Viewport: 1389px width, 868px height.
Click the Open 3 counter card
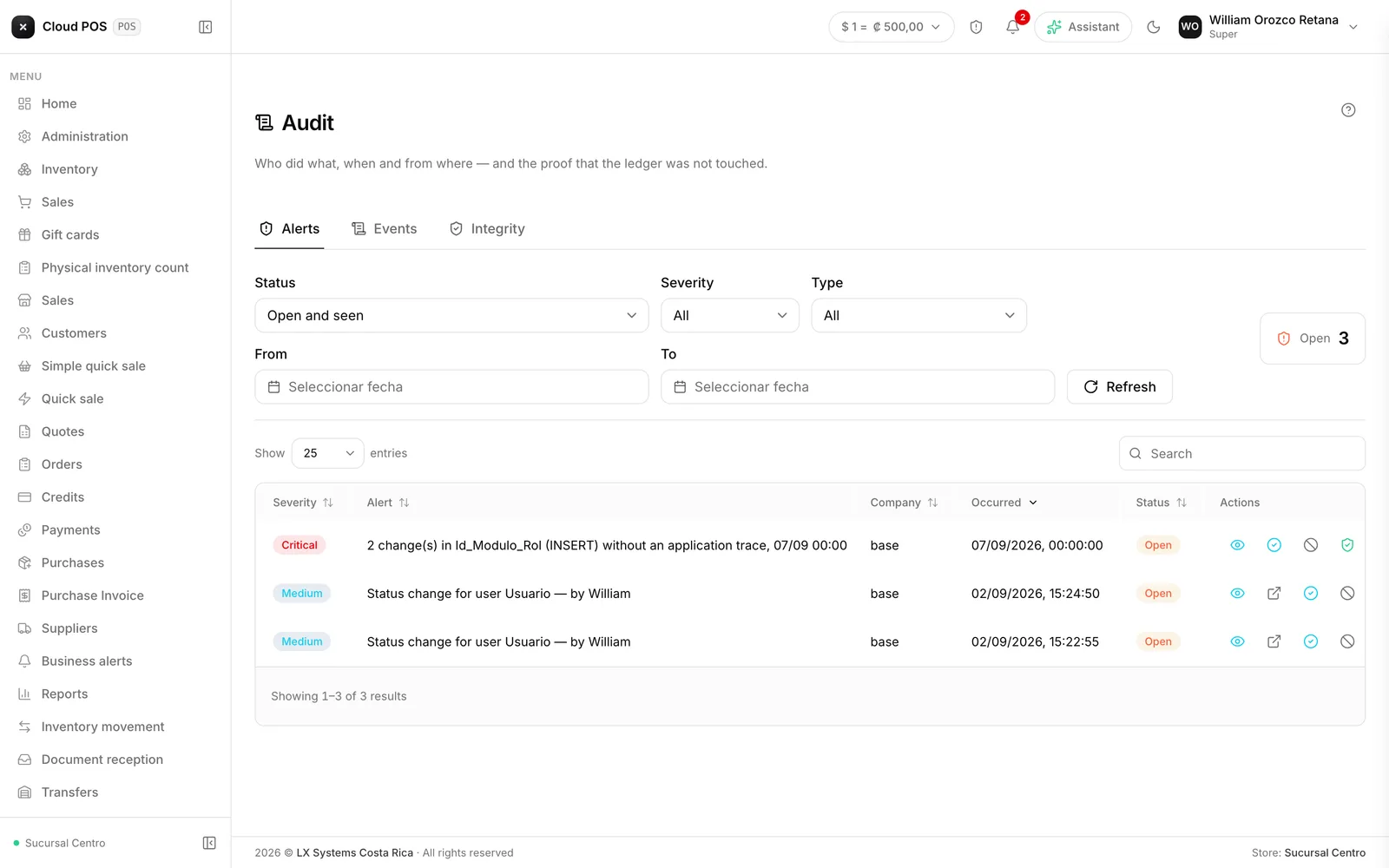point(1312,339)
